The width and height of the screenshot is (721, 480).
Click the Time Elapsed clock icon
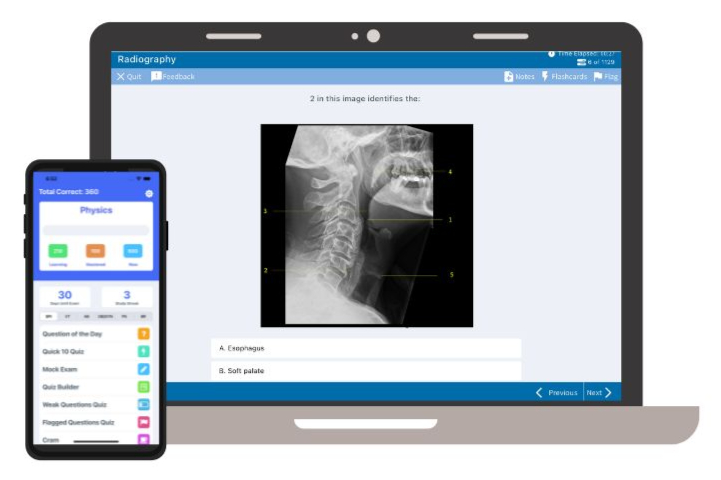tap(551, 54)
